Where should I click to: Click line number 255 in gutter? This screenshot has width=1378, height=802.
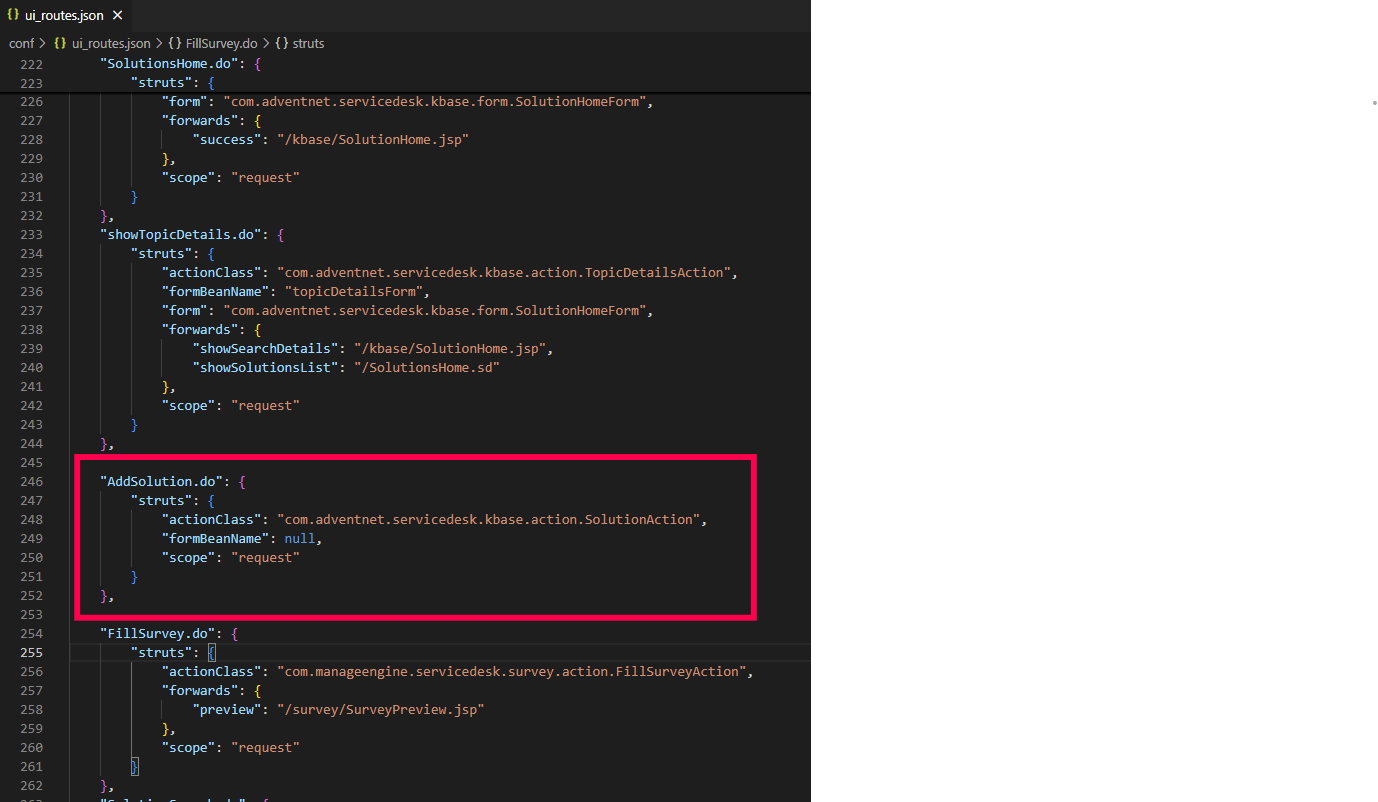click(x=31, y=653)
